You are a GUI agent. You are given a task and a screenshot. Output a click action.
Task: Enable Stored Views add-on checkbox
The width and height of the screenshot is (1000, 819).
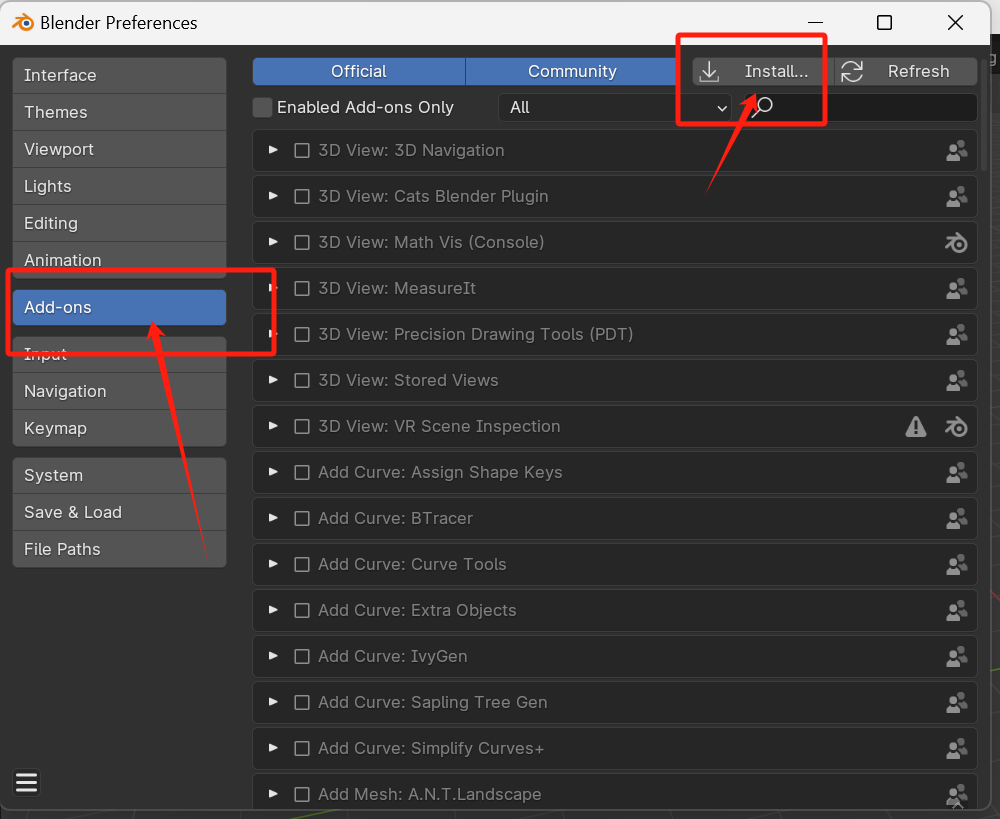[x=302, y=380]
